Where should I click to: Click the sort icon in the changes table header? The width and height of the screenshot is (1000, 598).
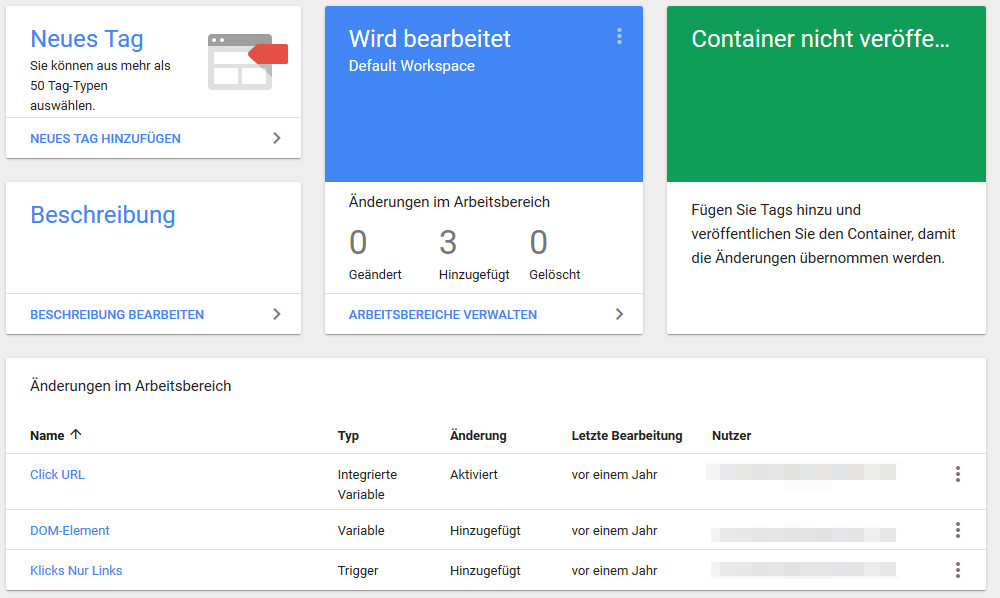(76, 435)
